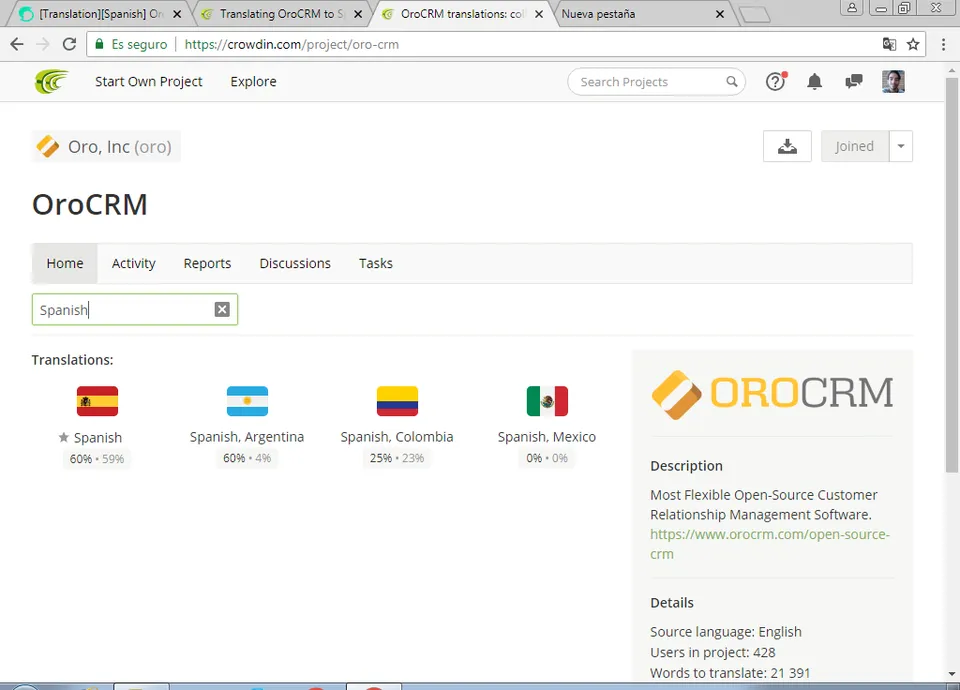Viewport: 960px width, 690px height.
Task: Click the search magnifier icon
Action: coord(732,81)
